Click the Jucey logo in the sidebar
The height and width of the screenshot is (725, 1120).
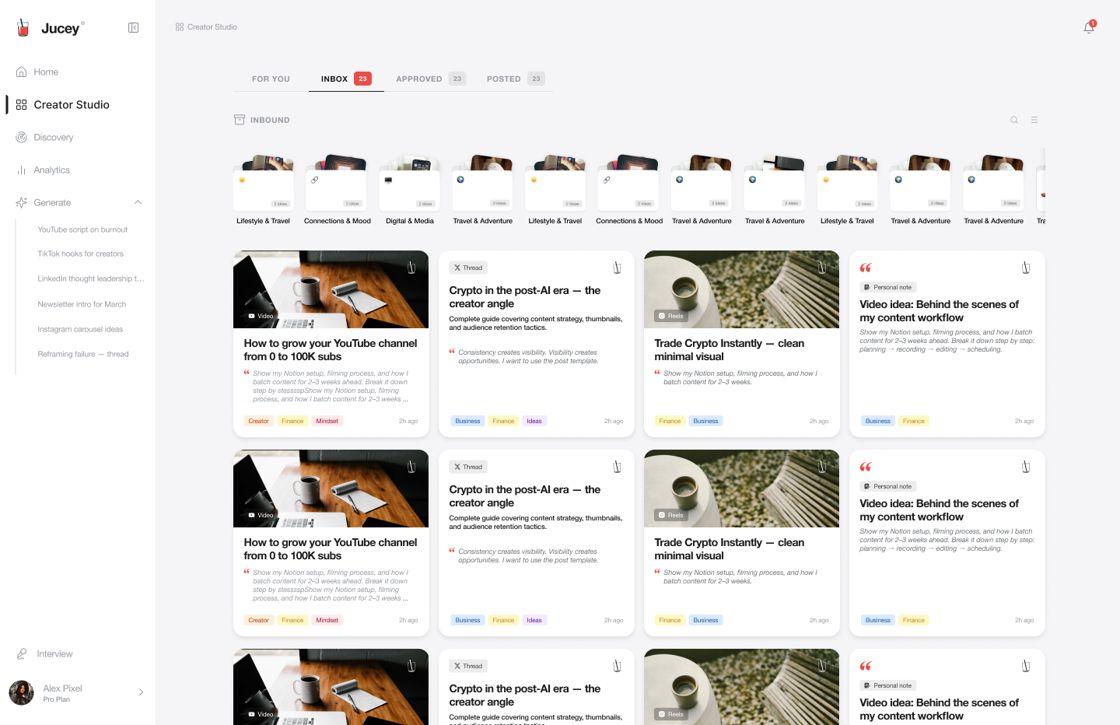(x=49, y=28)
